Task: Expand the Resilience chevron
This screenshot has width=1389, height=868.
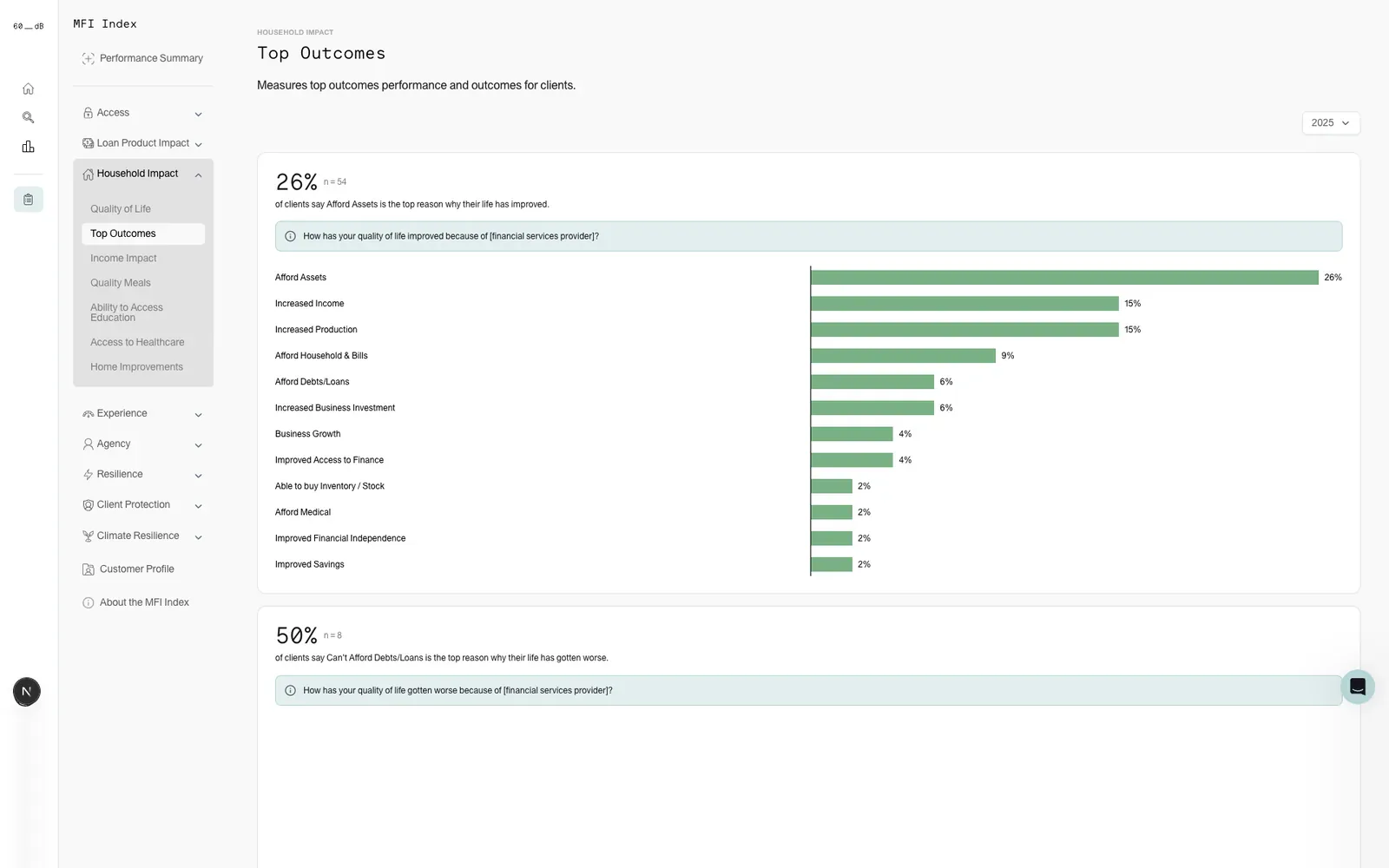Action: click(198, 476)
